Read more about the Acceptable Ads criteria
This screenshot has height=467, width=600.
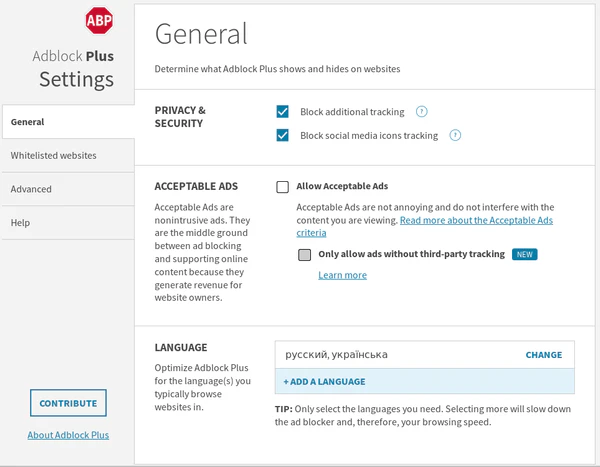click(x=476, y=220)
